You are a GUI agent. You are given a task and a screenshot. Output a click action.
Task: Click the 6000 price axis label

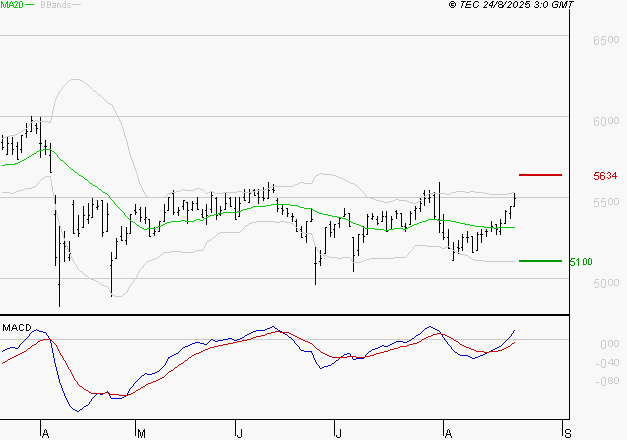click(606, 122)
